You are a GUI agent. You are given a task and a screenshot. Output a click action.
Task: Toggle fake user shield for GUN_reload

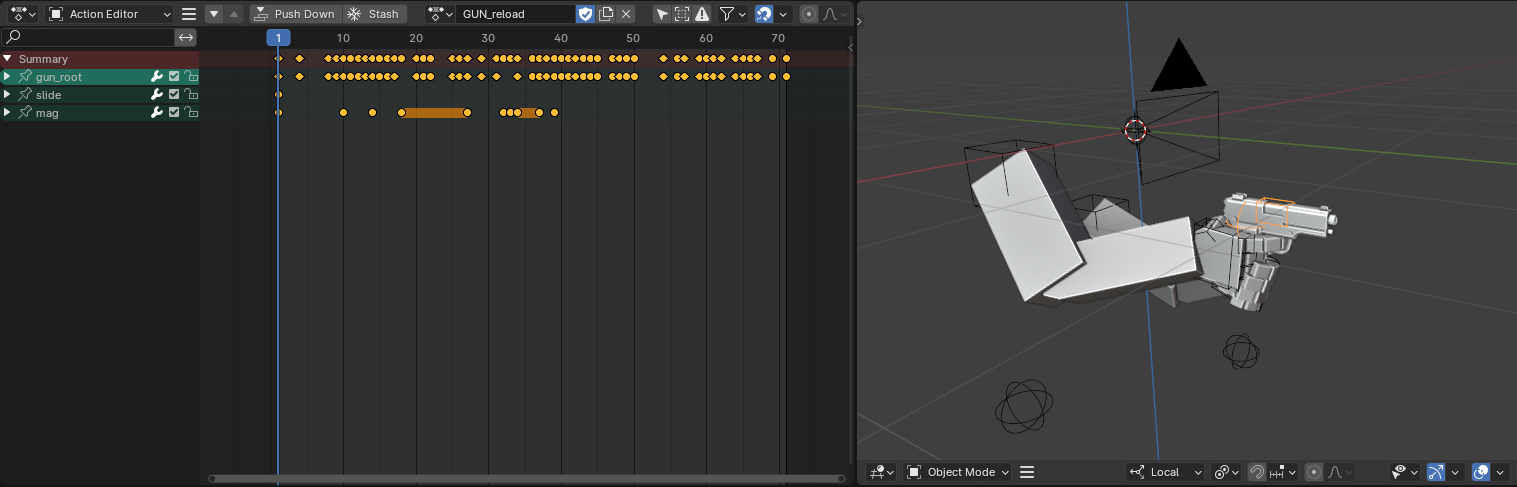(x=586, y=14)
